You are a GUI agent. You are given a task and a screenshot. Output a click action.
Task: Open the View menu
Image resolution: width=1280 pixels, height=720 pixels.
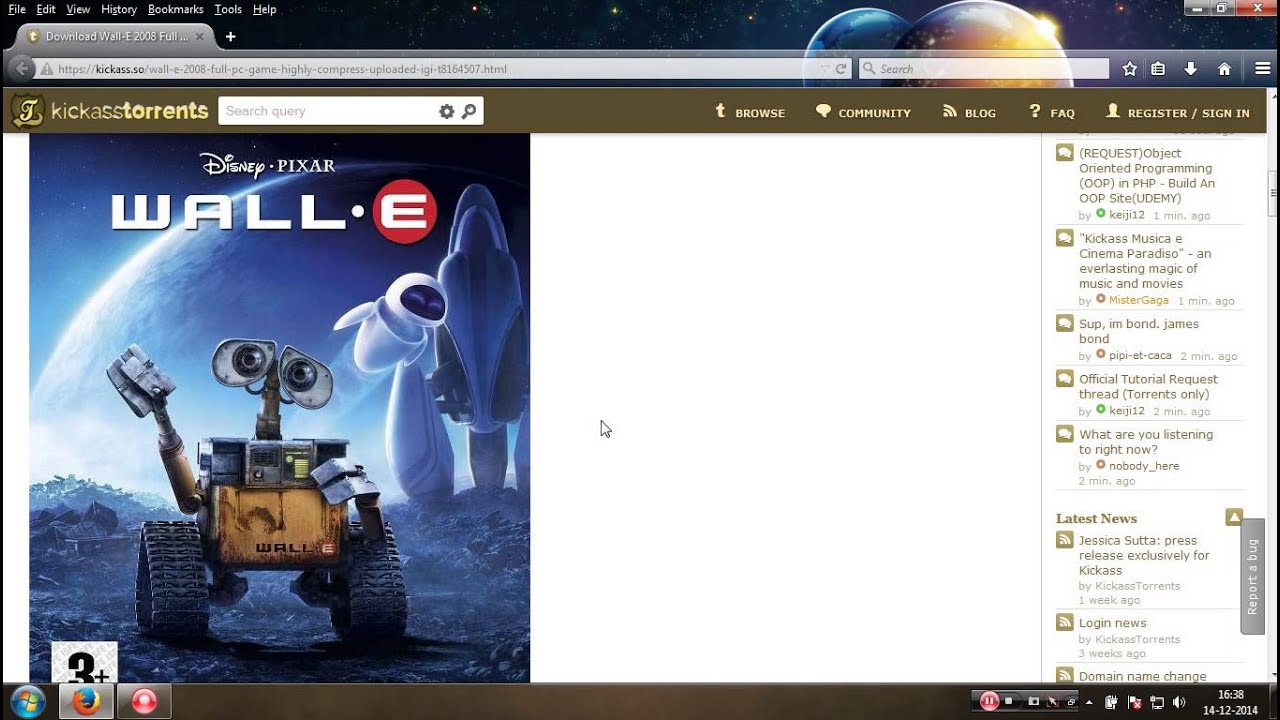click(78, 9)
